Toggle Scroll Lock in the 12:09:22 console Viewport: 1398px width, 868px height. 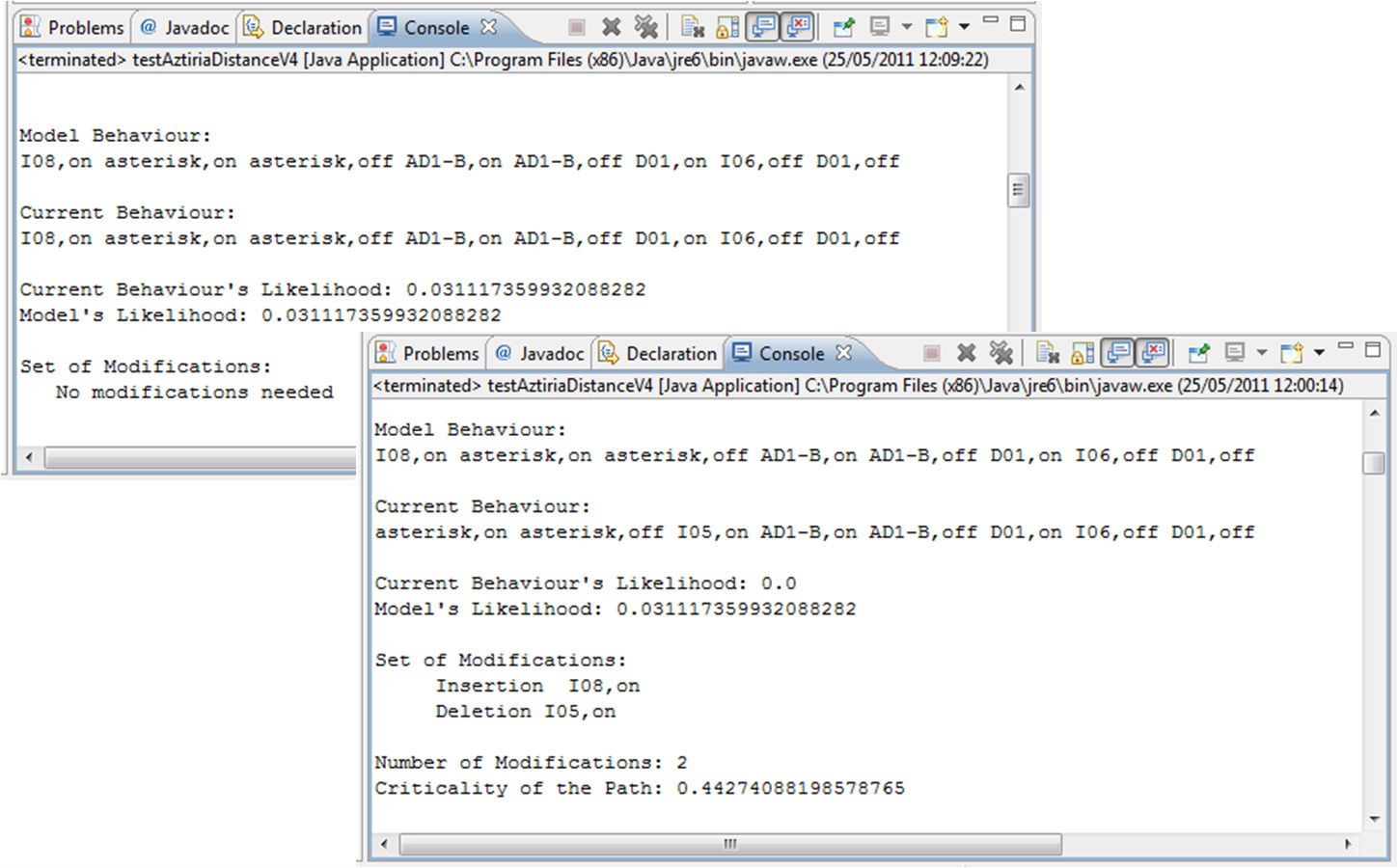[x=728, y=27]
